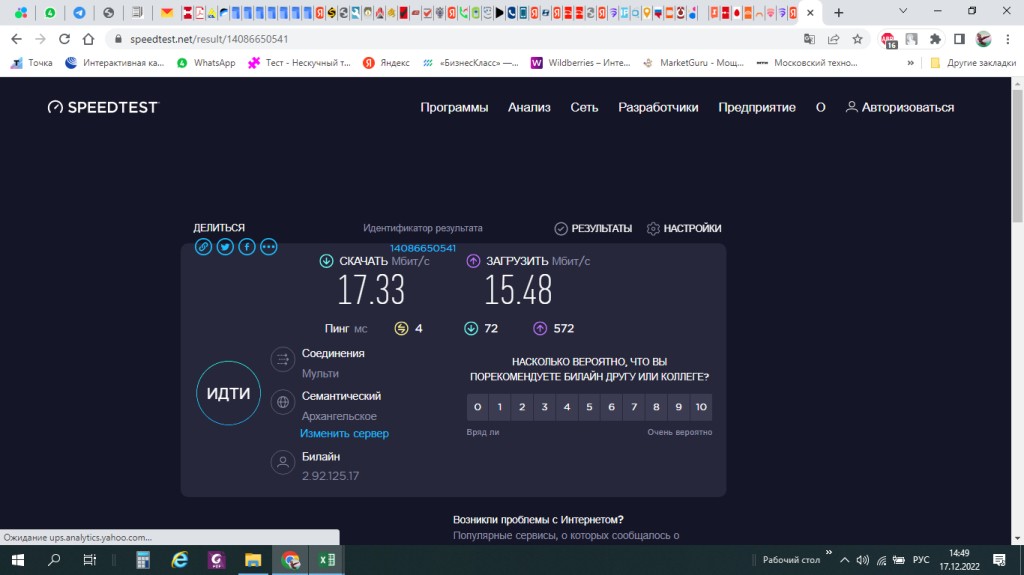The image size is (1024, 575).
Task: Open the О menu item
Action: pyautogui.click(x=820, y=107)
